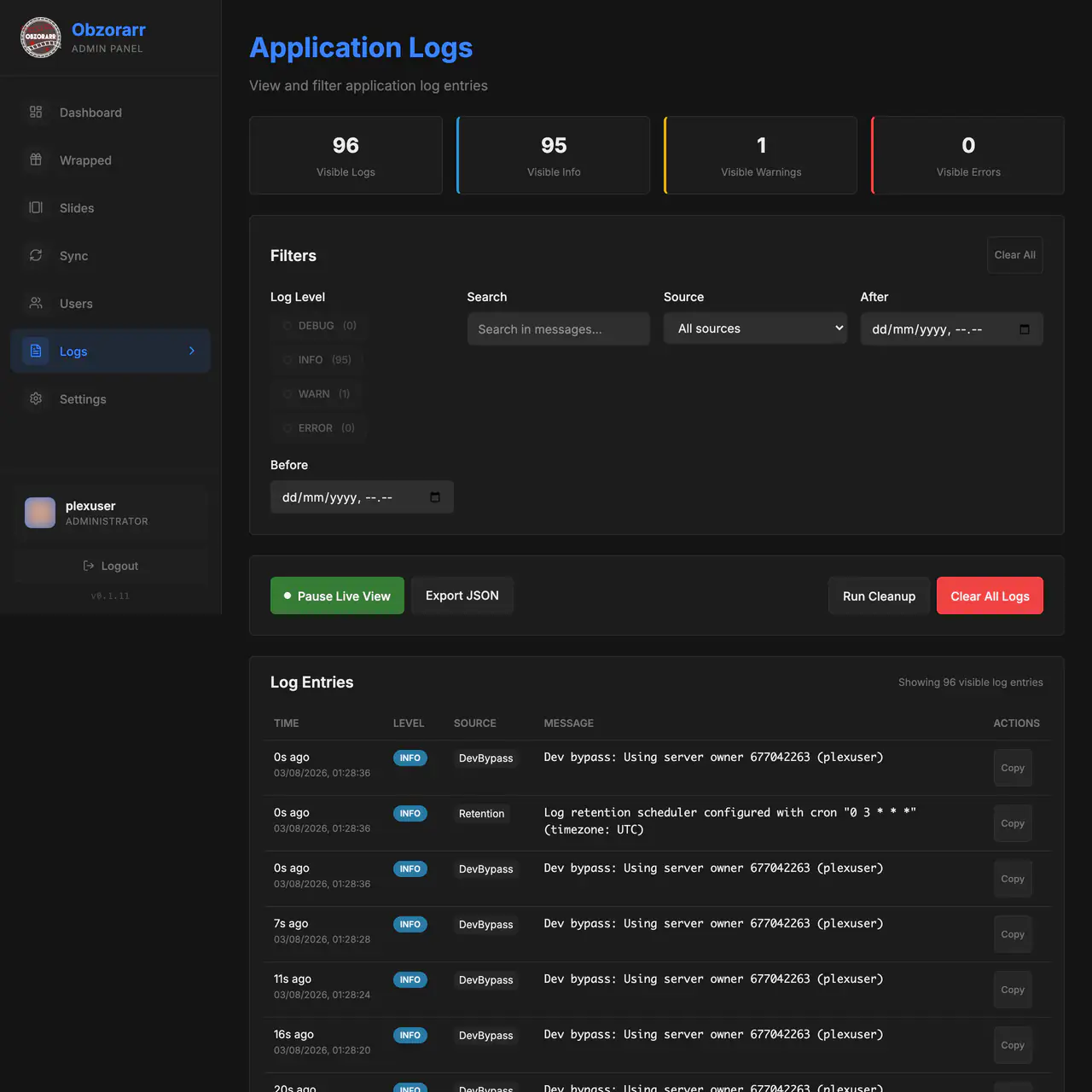Image resolution: width=1092 pixels, height=1092 pixels.
Task: Click the 11s ago timestamp
Action: click(293, 979)
